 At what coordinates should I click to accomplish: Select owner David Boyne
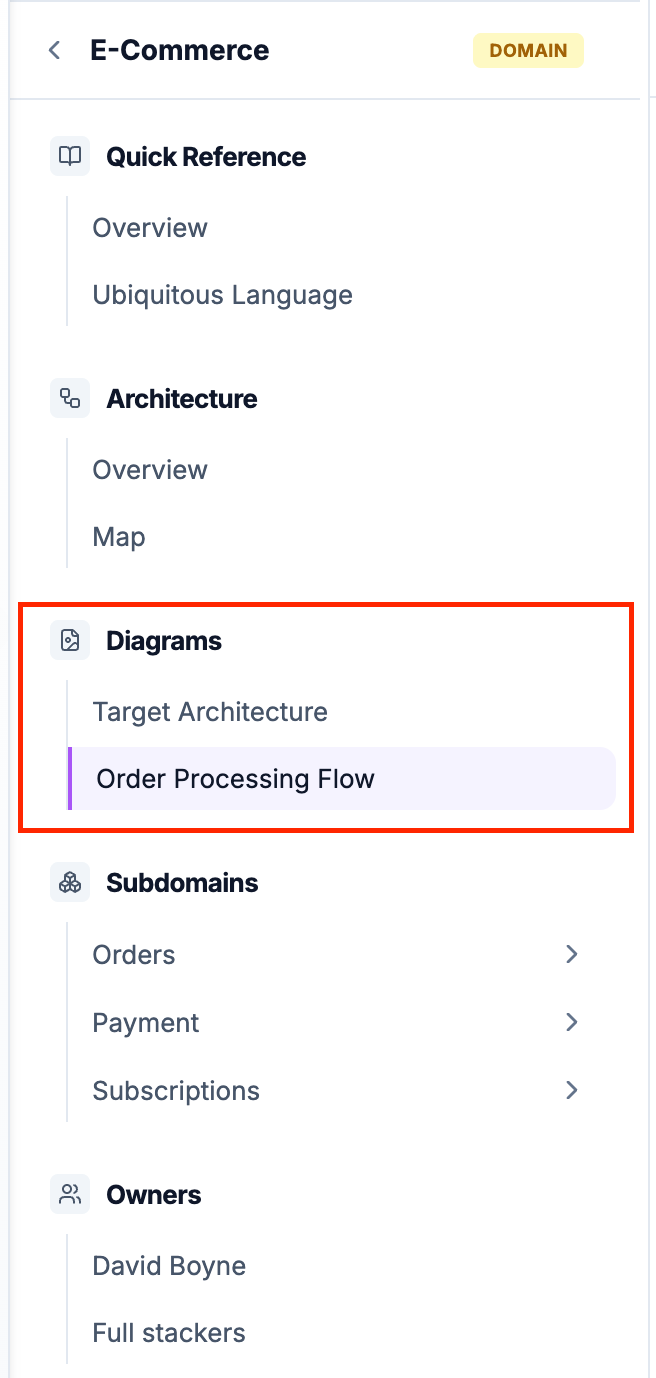point(168,1266)
